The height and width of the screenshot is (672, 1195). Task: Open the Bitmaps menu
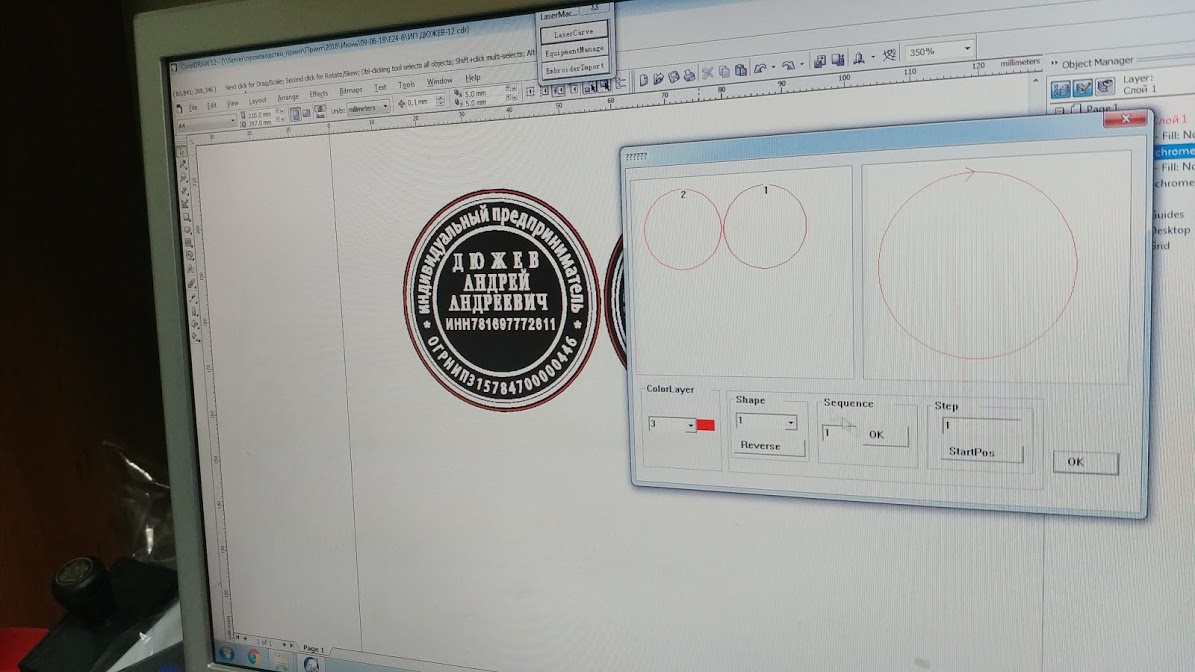click(x=350, y=91)
